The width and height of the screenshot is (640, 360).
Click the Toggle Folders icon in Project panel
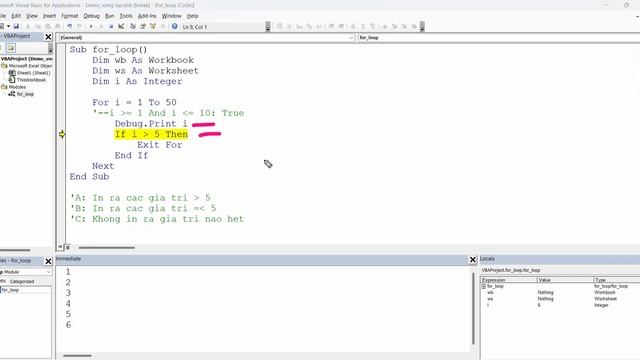pos(11,48)
